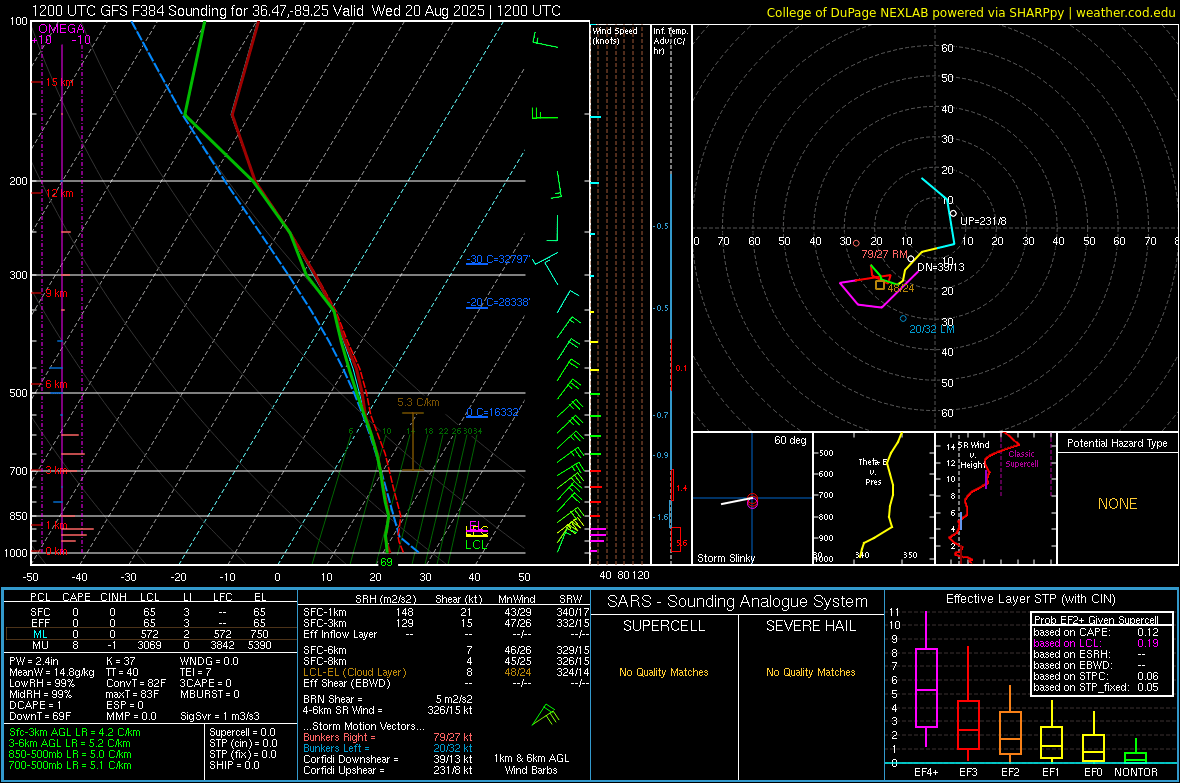Click the MU parcel row label
The height and width of the screenshot is (783, 1180).
pyautogui.click(x=40, y=645)
